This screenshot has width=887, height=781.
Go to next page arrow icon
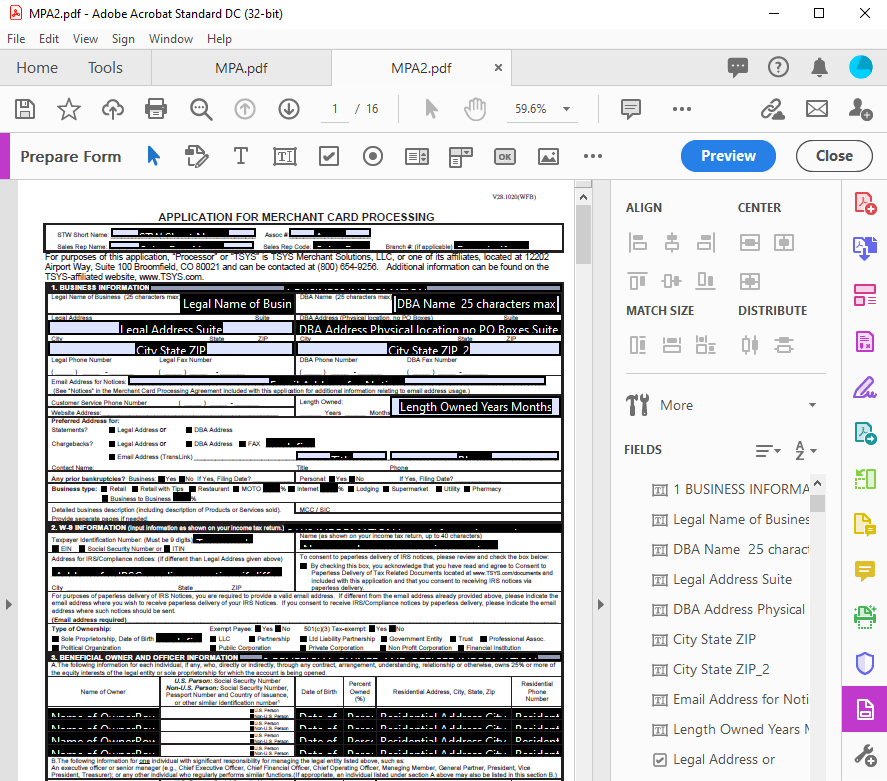[289, 109]
